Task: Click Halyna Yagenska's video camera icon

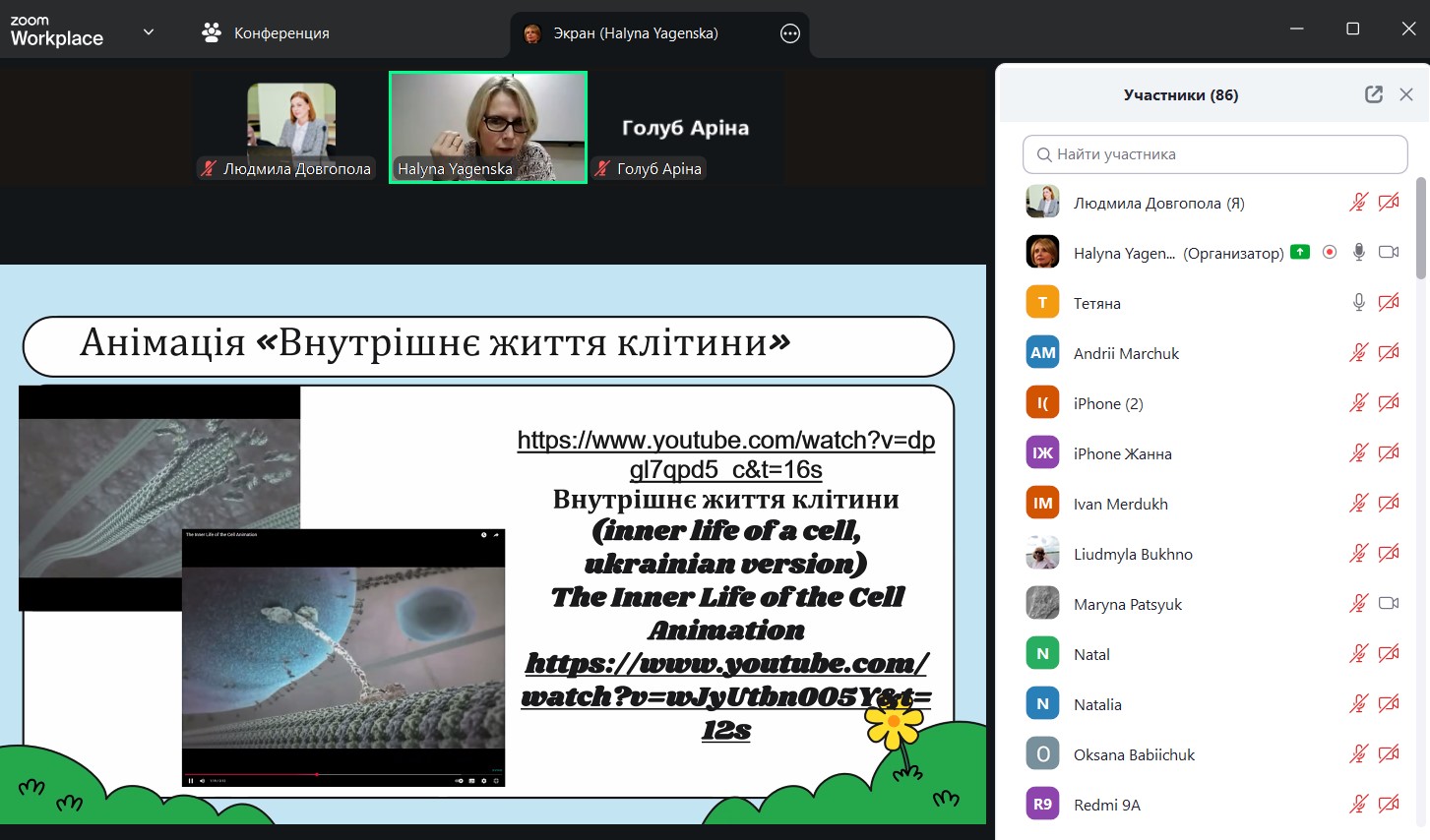Action: point(1388,252)
